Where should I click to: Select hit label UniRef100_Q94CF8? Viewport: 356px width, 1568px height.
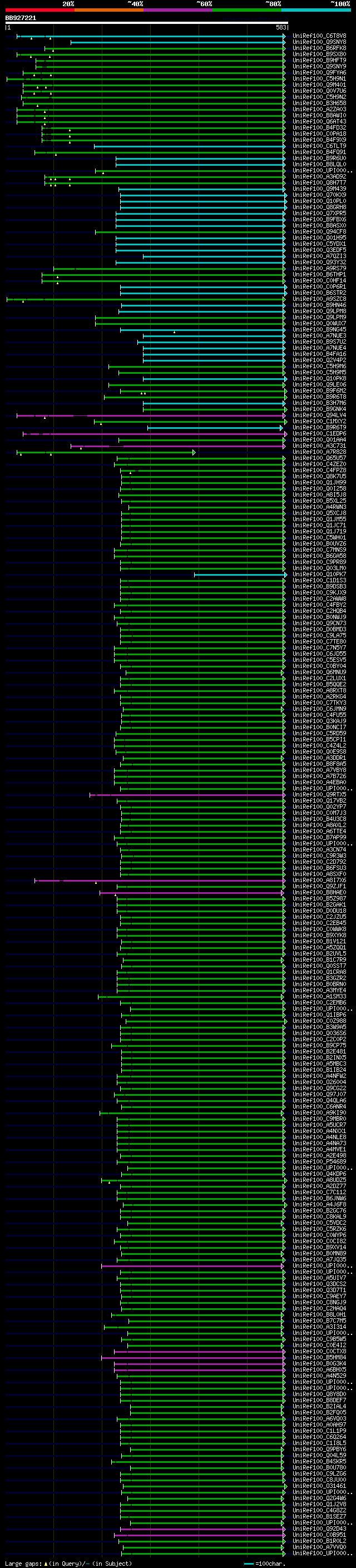(x=319, y=232)
